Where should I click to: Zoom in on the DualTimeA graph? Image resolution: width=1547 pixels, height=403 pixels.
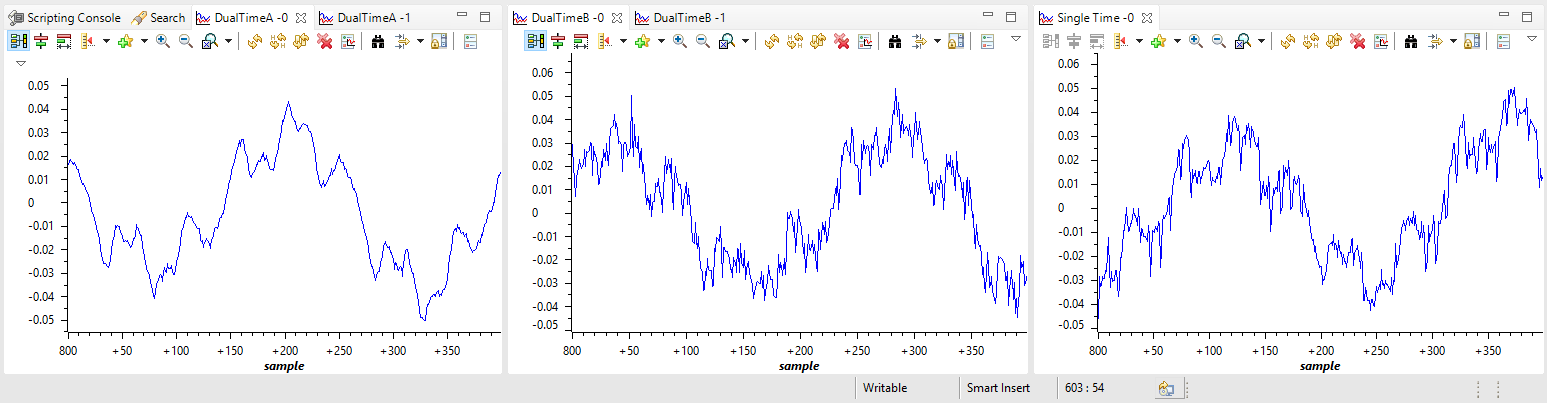click(163, 41)
